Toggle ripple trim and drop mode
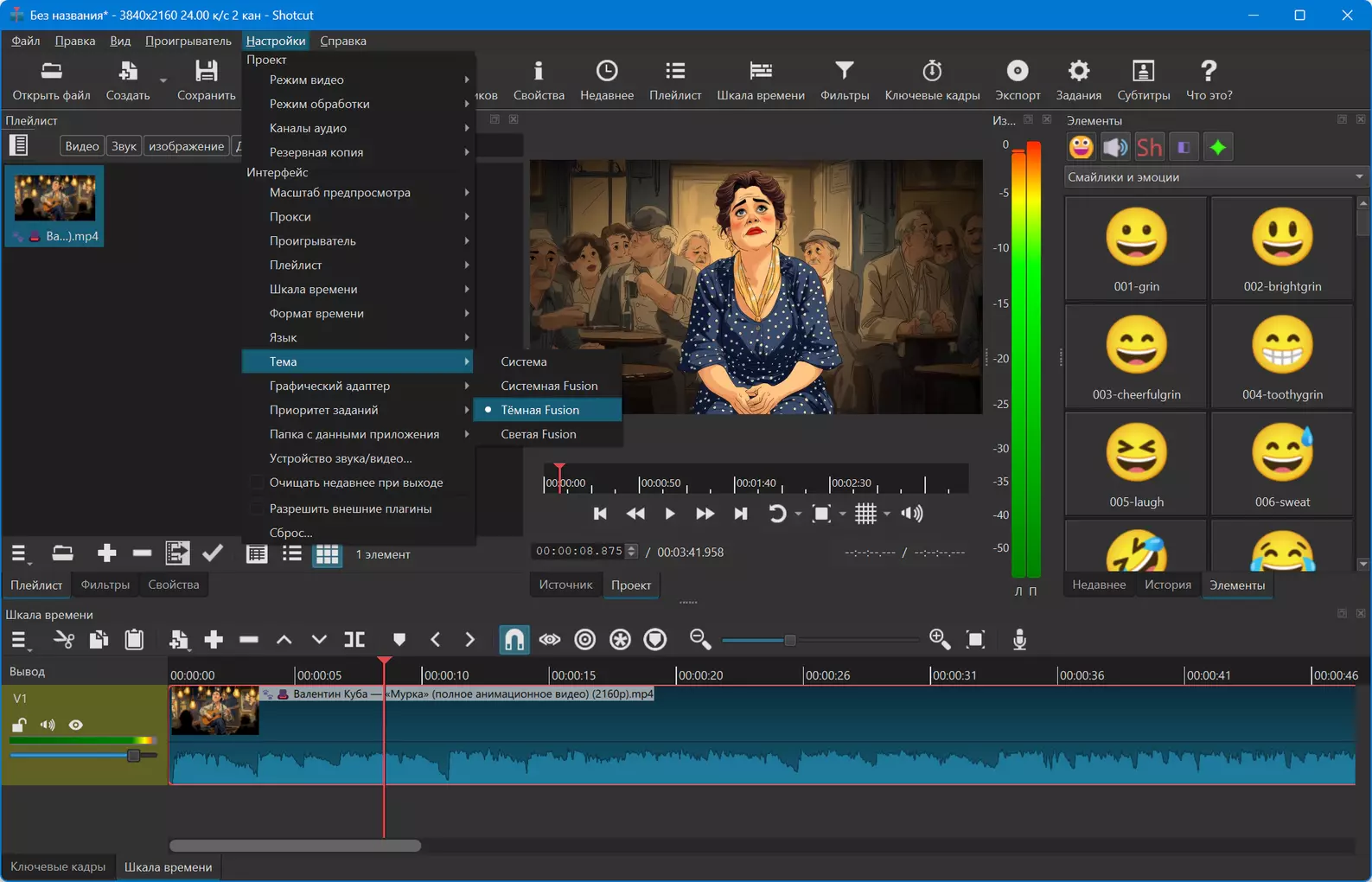 pos(585,640)
